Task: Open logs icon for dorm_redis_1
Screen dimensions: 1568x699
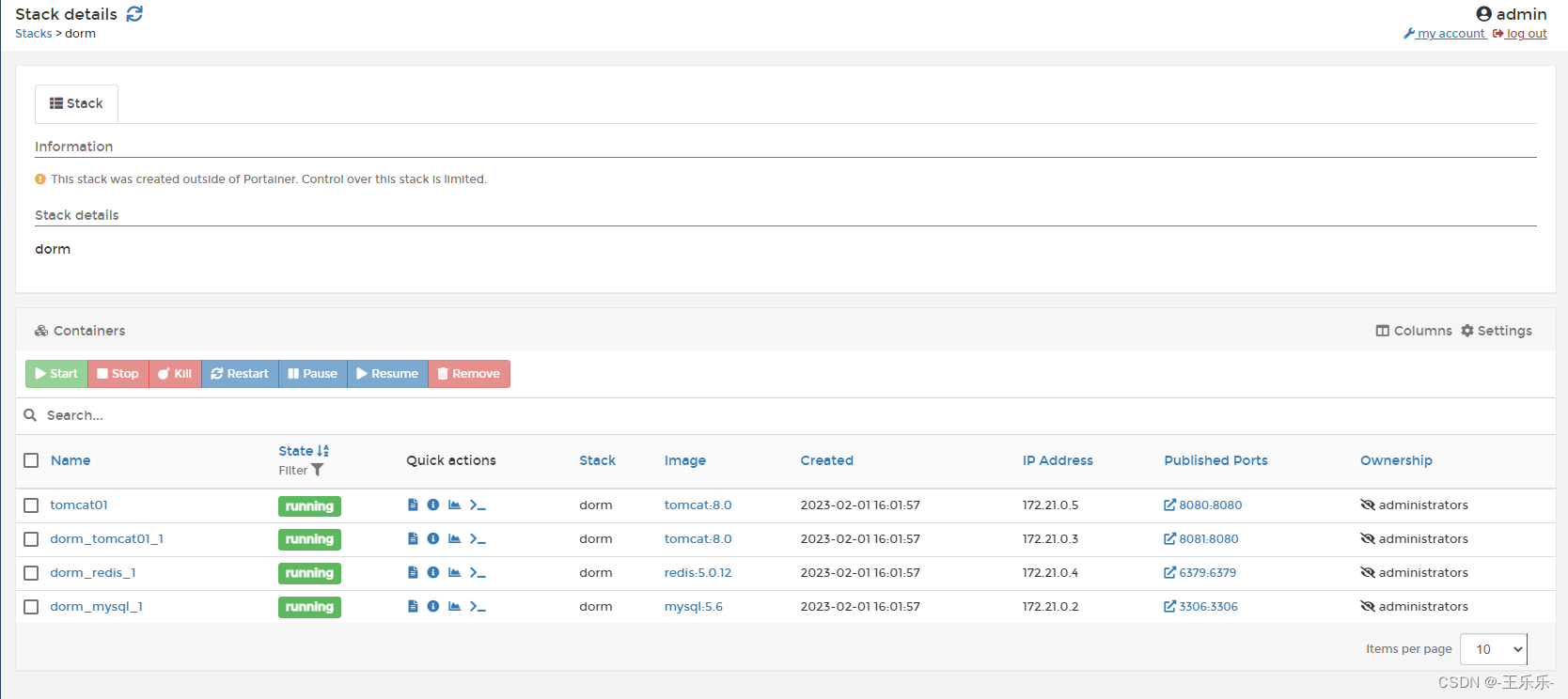Action: point(413,573)
